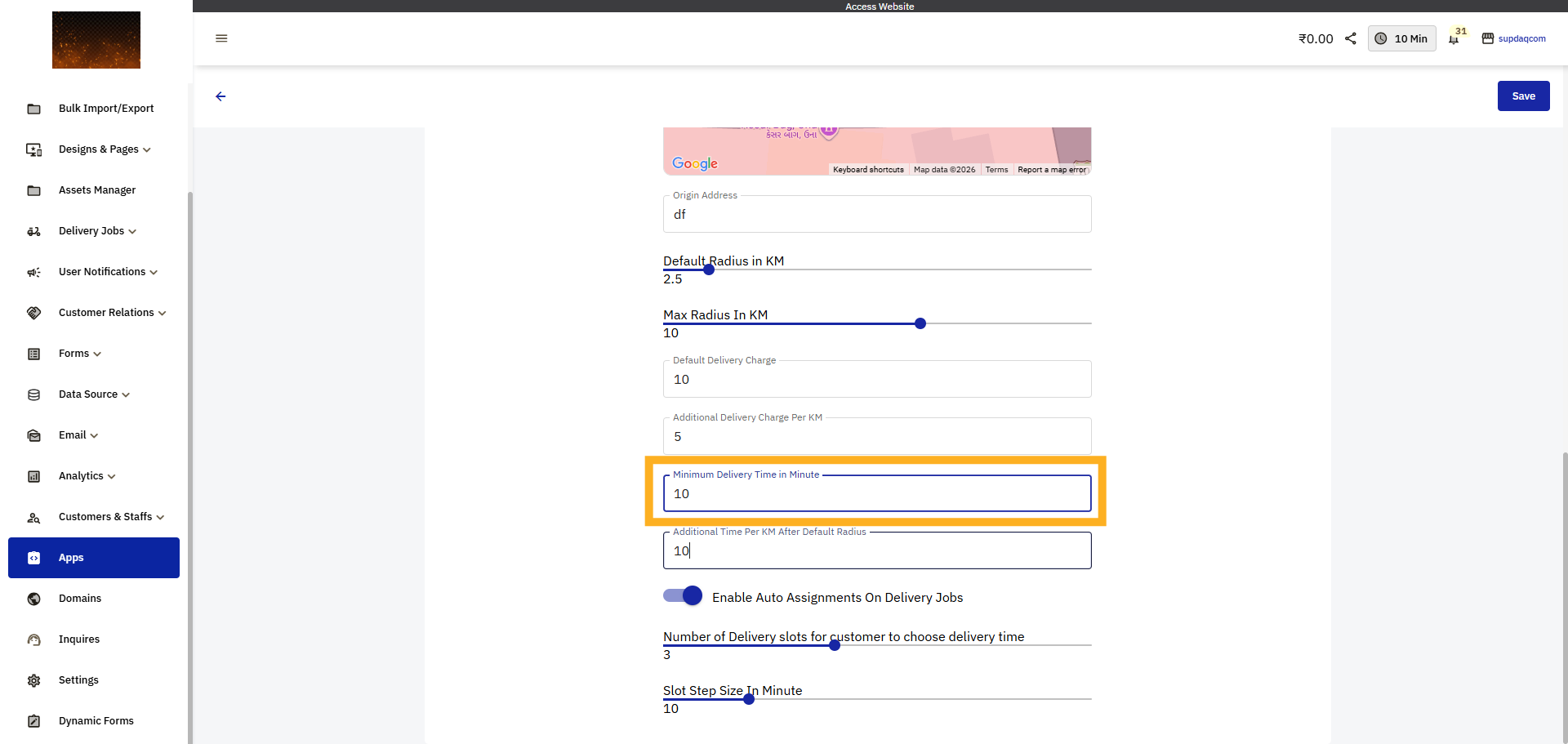Click the share icon
This screenshot has width=1568, height=744.
[x=1351, y=38]
